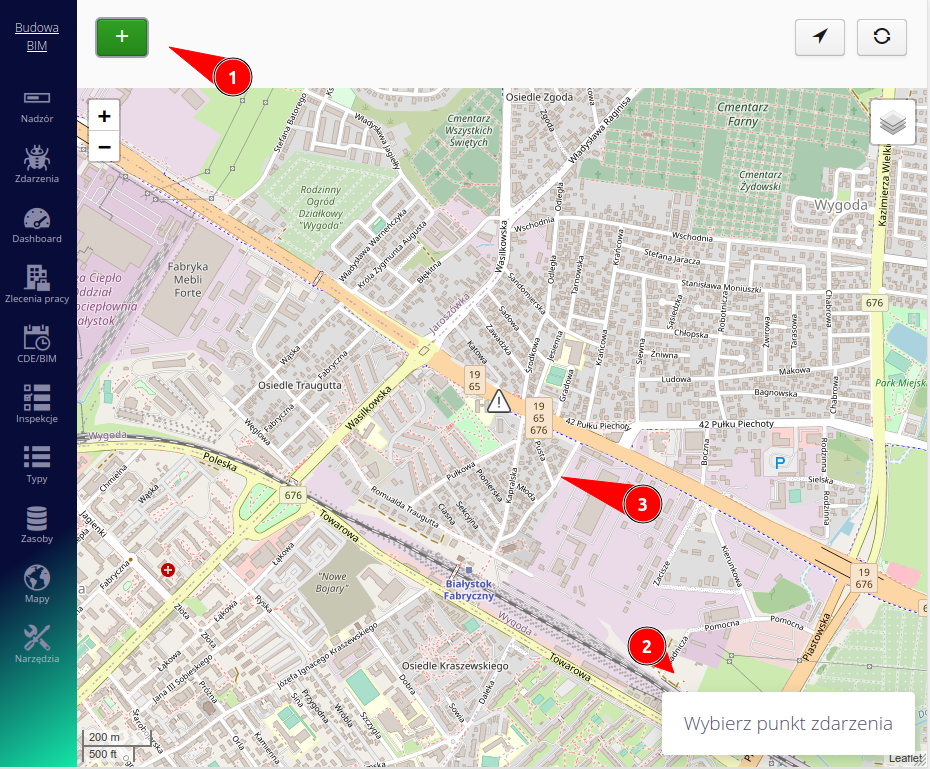Image resolution: width=930 pixels, height=769 pixels.
Task: Open Zlecenia pracy in sidebar
Action: 37,286
